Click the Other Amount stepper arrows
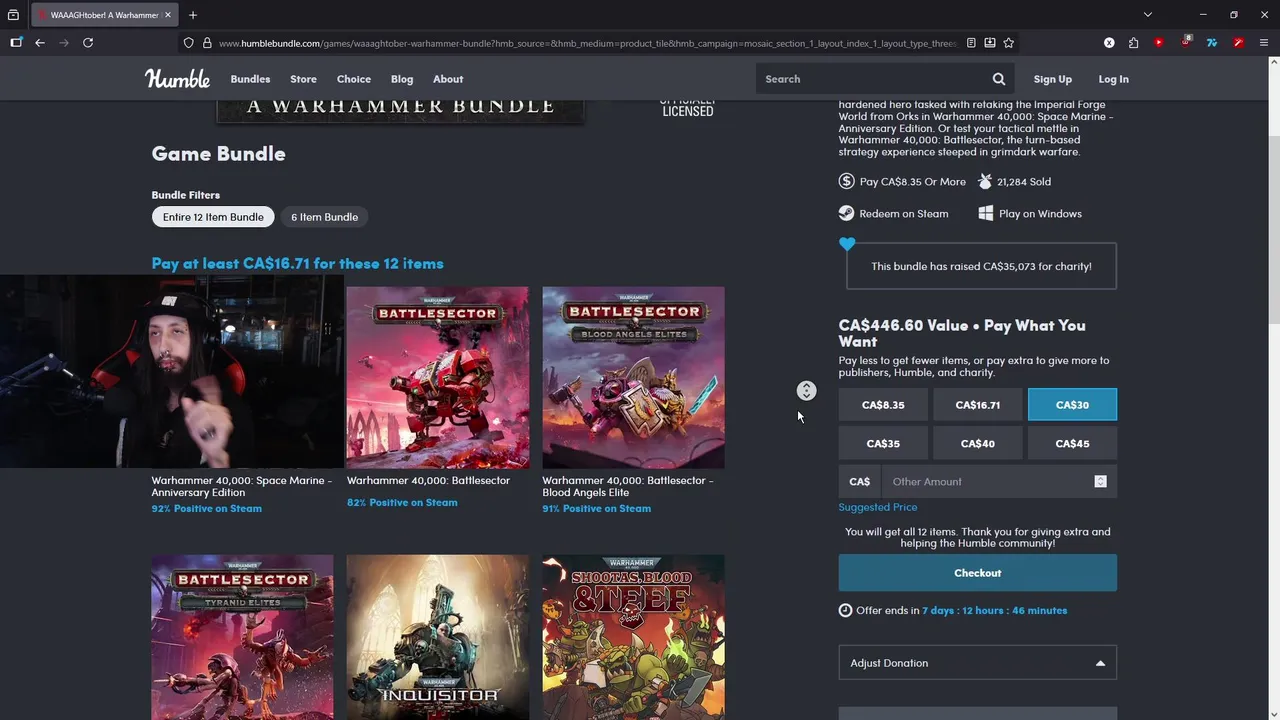The width and height of the screenshot is (1280, 720). tap(1100, 481)
